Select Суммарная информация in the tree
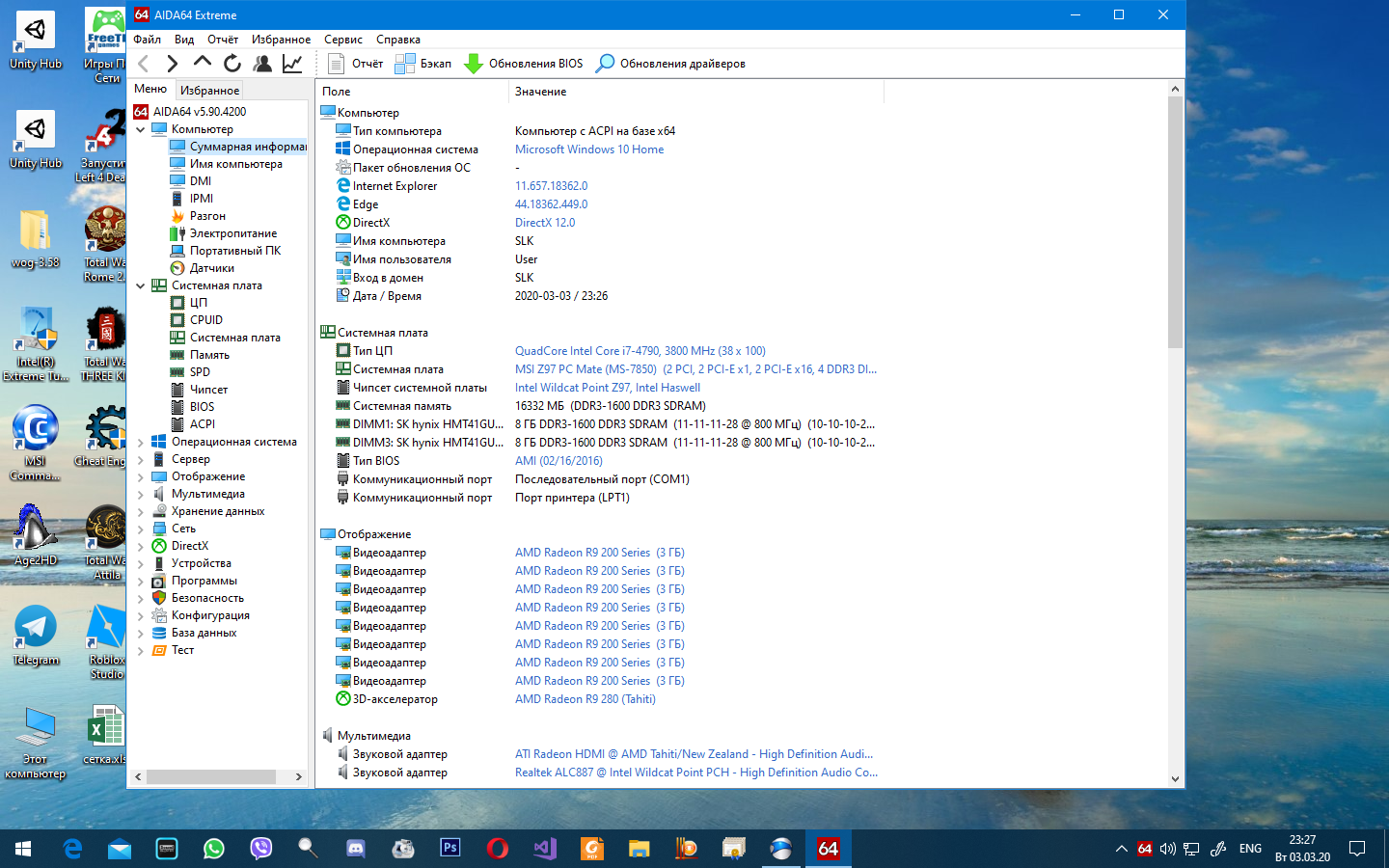This screenshot has width=1389, height=868. click(x=238, y=147)
